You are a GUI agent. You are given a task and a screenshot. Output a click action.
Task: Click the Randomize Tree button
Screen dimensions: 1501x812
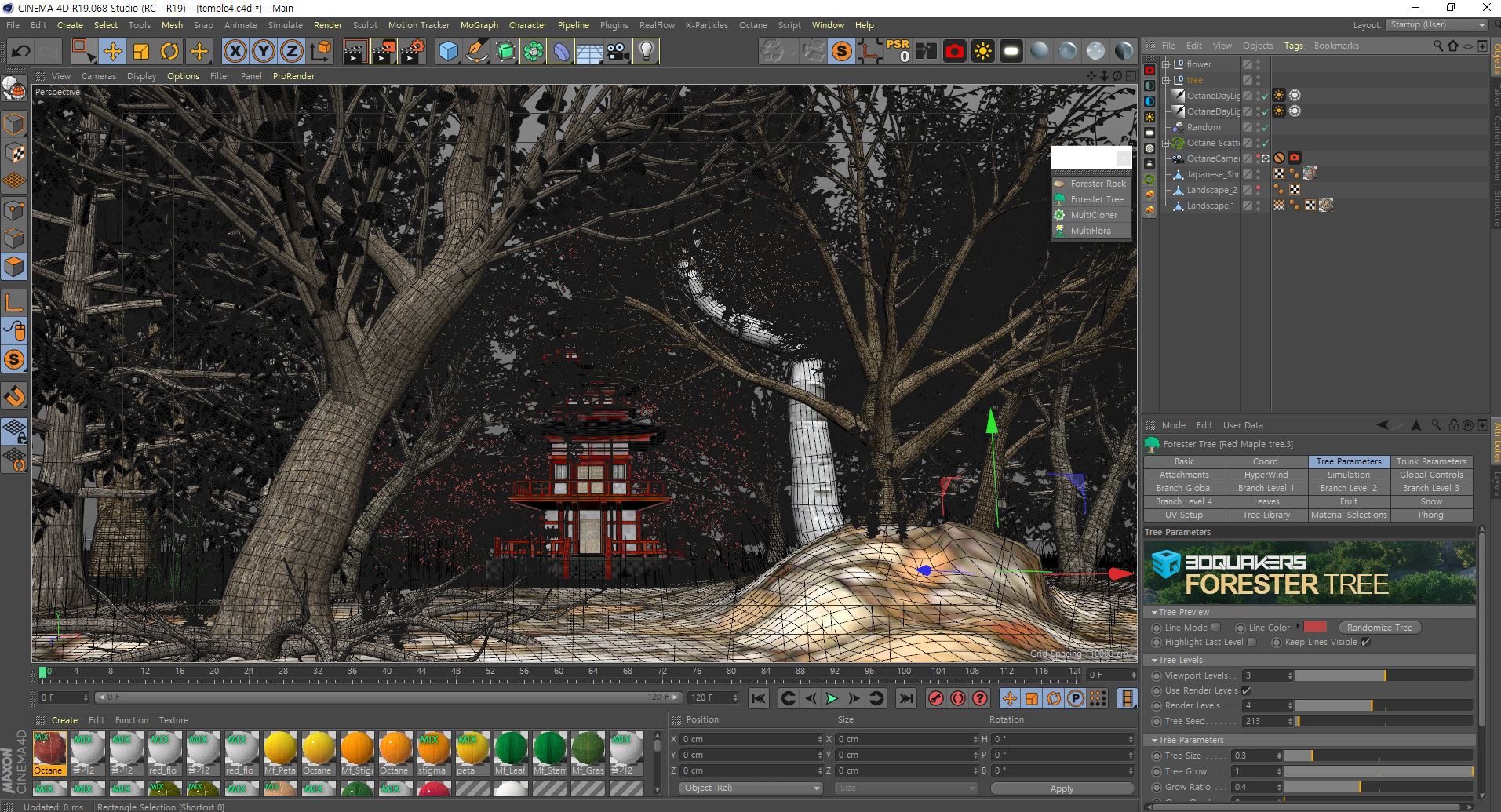click(1379, 628)
